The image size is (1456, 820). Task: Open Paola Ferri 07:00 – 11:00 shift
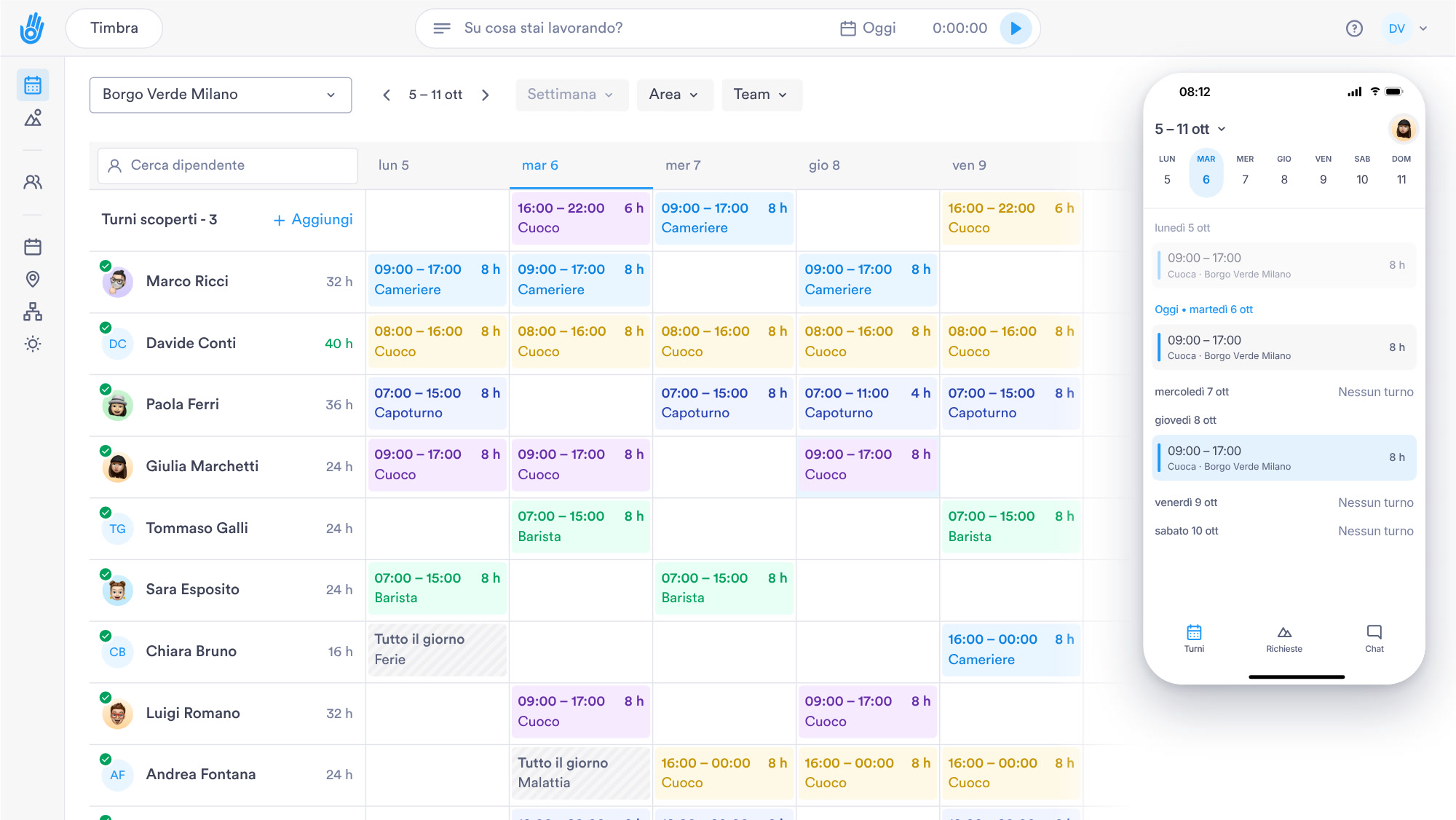(x=867, y=403)
